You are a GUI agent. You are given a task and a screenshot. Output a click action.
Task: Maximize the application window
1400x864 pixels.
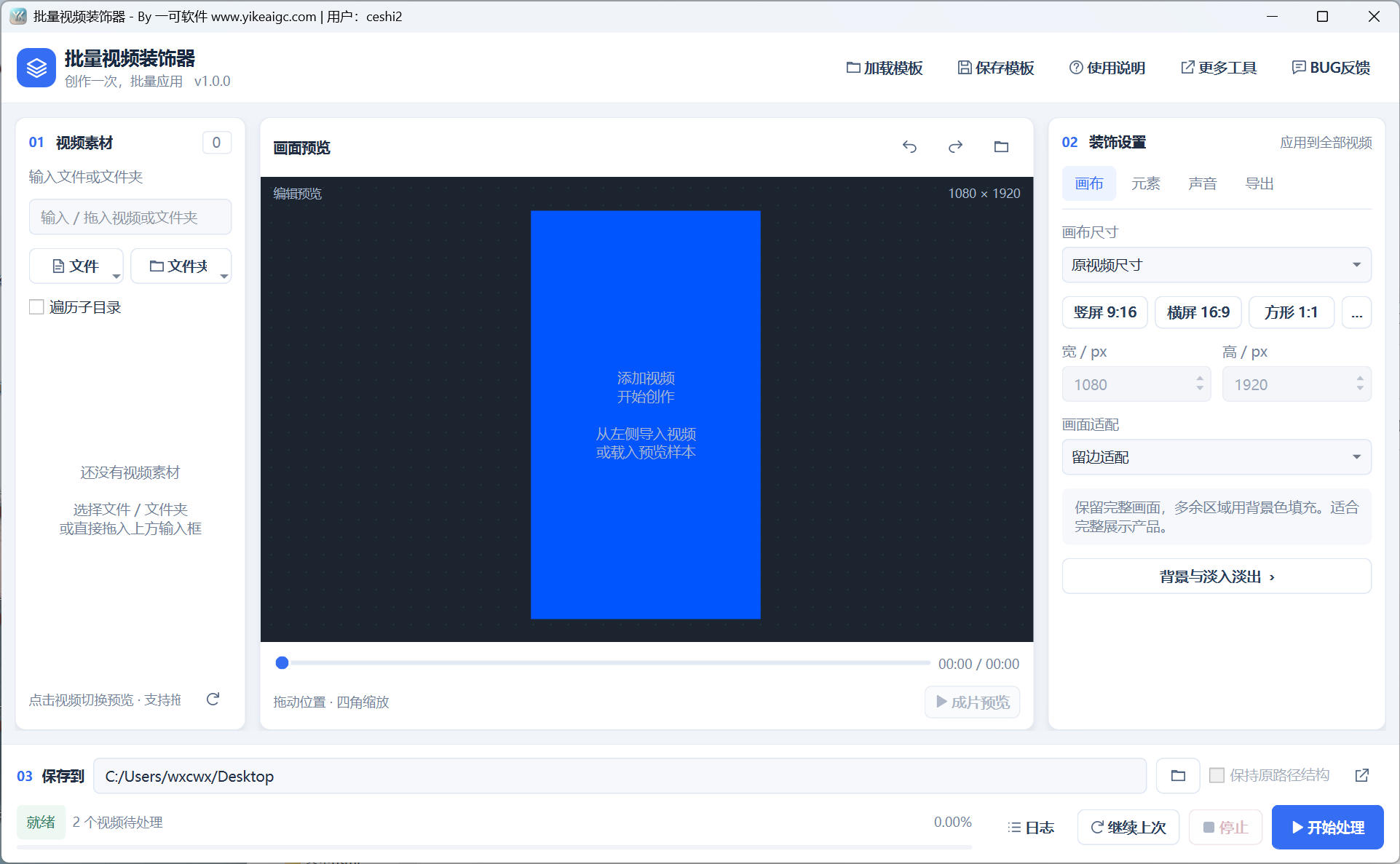pyautogui.click(x=1322, y=16)
